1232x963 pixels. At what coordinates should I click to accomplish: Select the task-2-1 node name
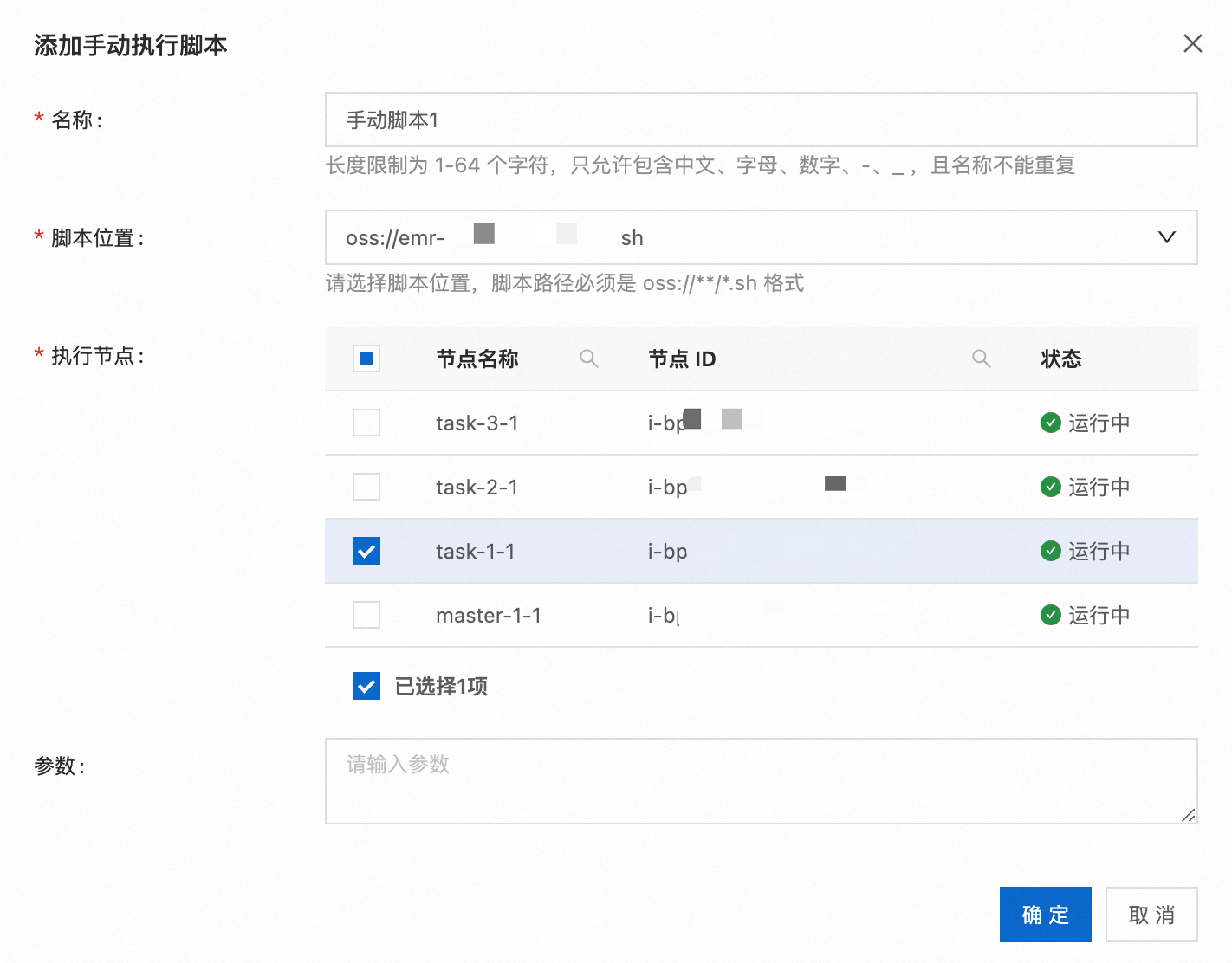[x=477, y=487]
